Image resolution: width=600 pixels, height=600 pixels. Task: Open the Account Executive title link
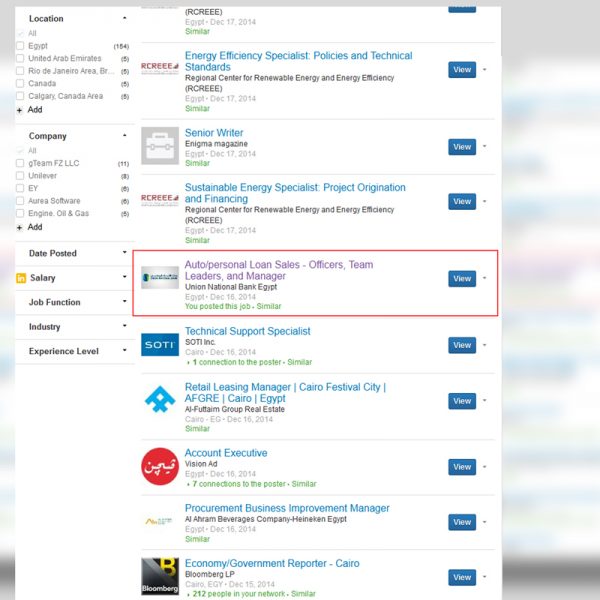[226, 453]
